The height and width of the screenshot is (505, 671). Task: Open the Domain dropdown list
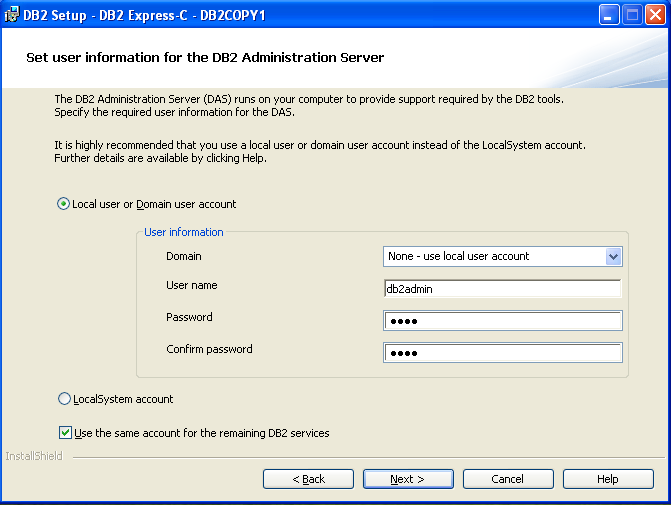(x=613, y=256)
